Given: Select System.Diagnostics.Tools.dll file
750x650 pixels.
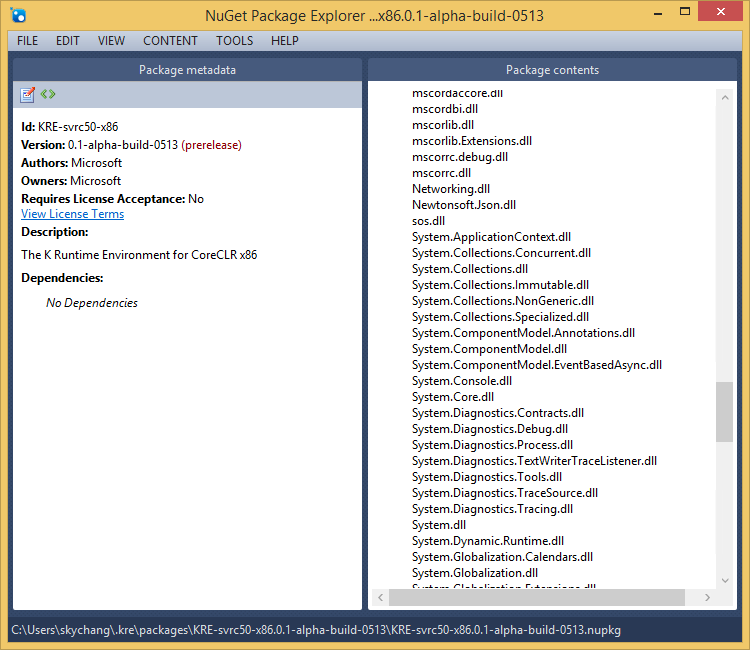Looking at the screenshot, I should [487, 477].
